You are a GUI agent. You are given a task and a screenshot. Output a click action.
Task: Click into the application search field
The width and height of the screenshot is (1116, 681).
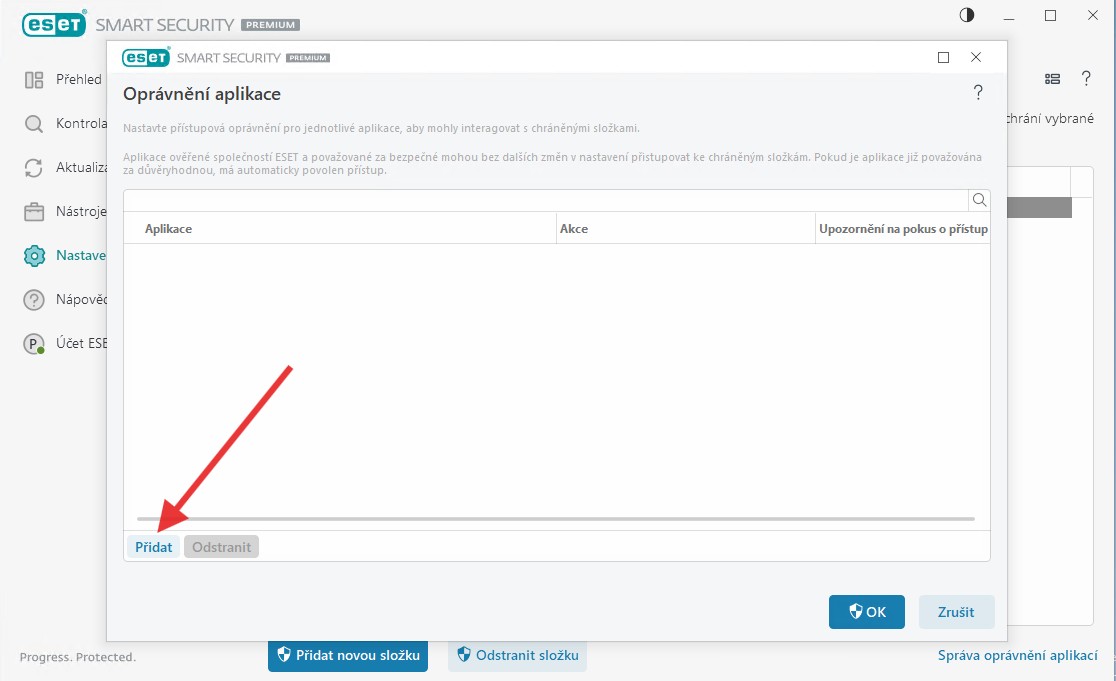[x=545, y=200]
